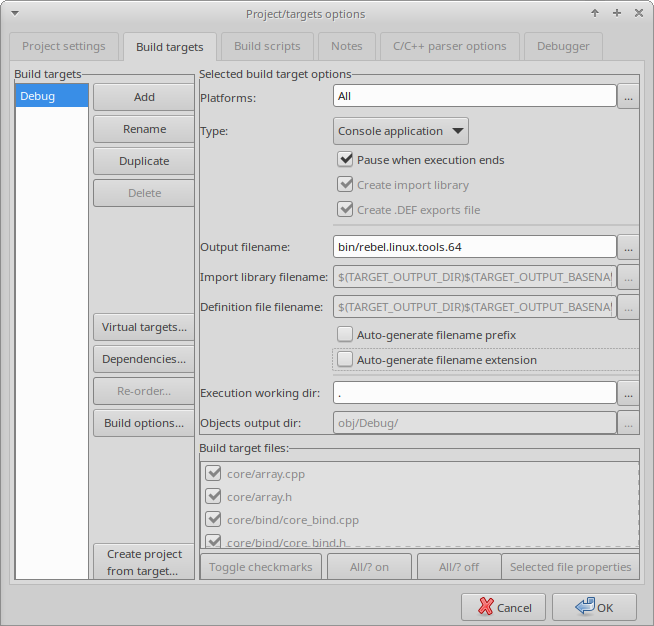The width and height of the screenshot is (654, 626).
Task: Browse for output filename with ellipsis
Action: click(x=628, y=247)
